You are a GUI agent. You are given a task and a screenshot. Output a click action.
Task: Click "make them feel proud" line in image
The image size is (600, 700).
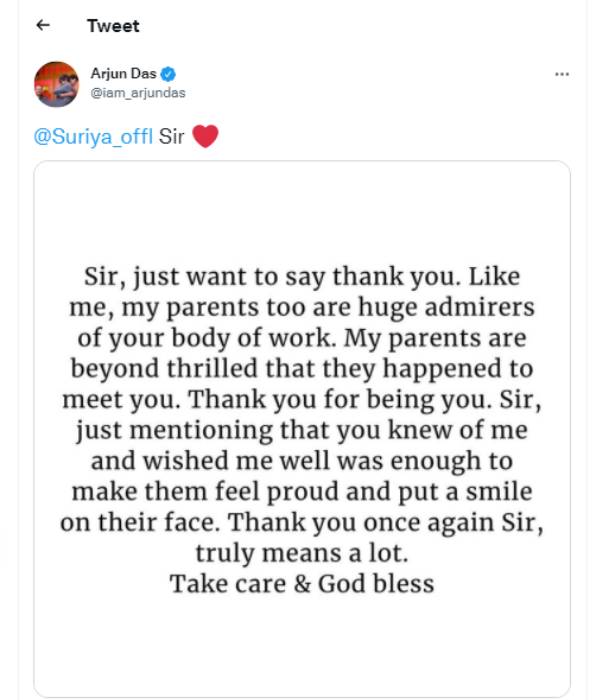[302, 490]
